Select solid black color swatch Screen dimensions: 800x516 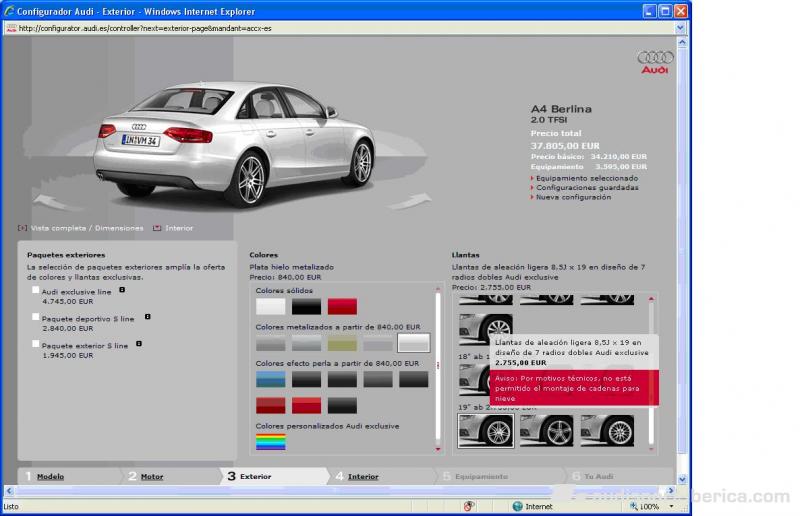307,306
